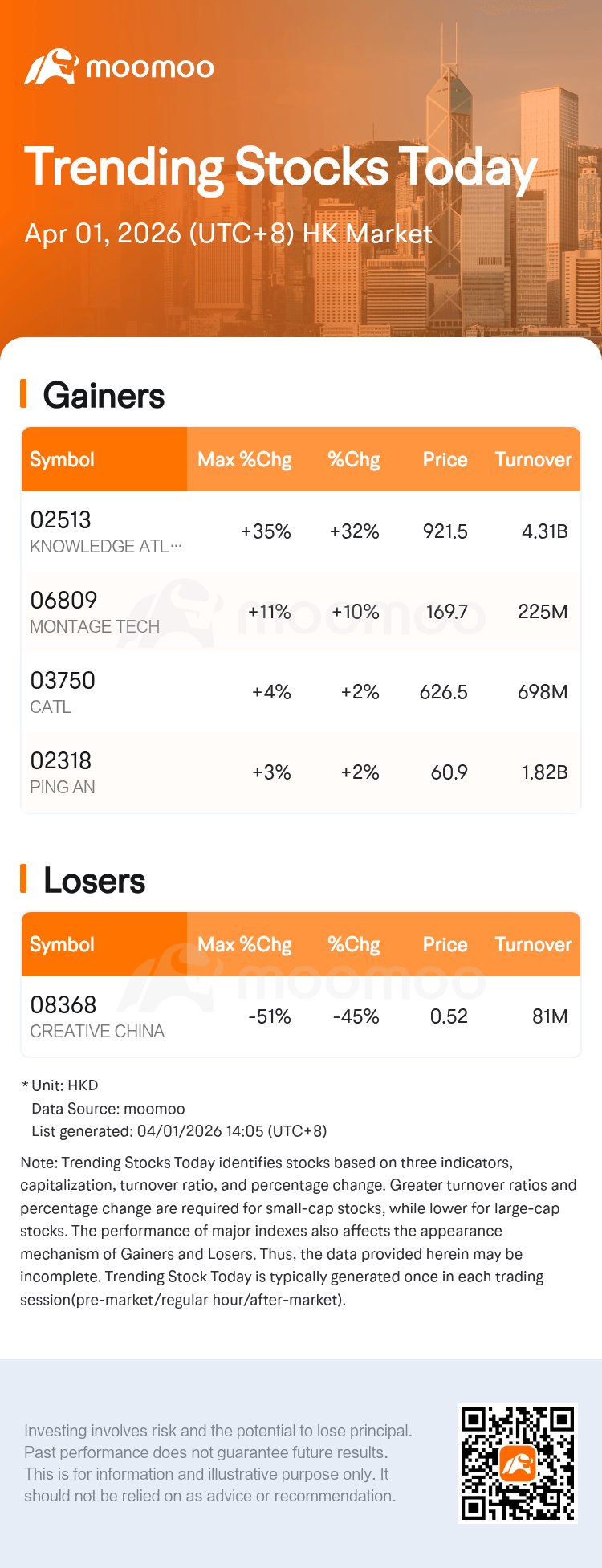Click the 4.31B turnover value

click(544, 531)
